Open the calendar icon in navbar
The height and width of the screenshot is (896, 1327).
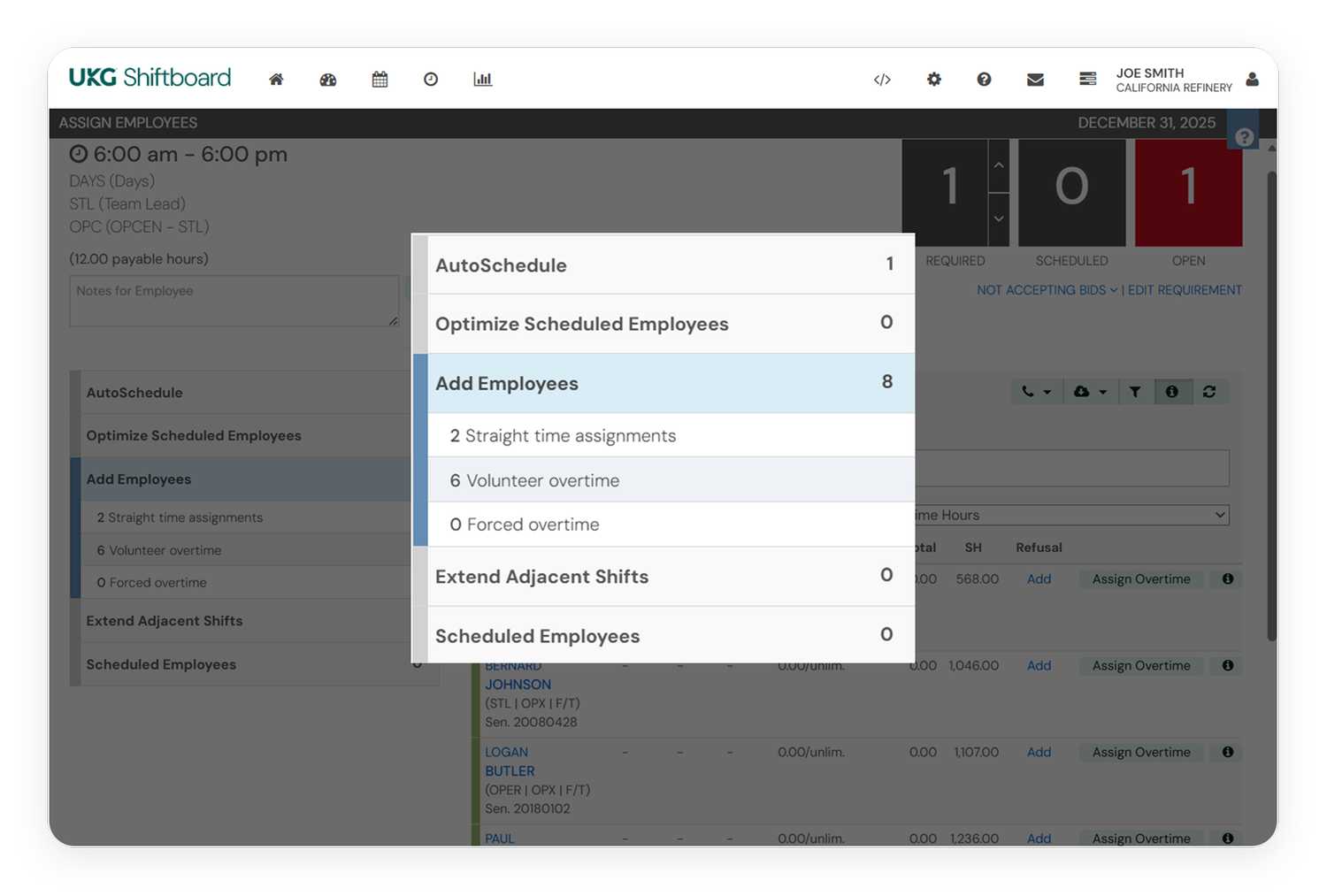(380, 80)
